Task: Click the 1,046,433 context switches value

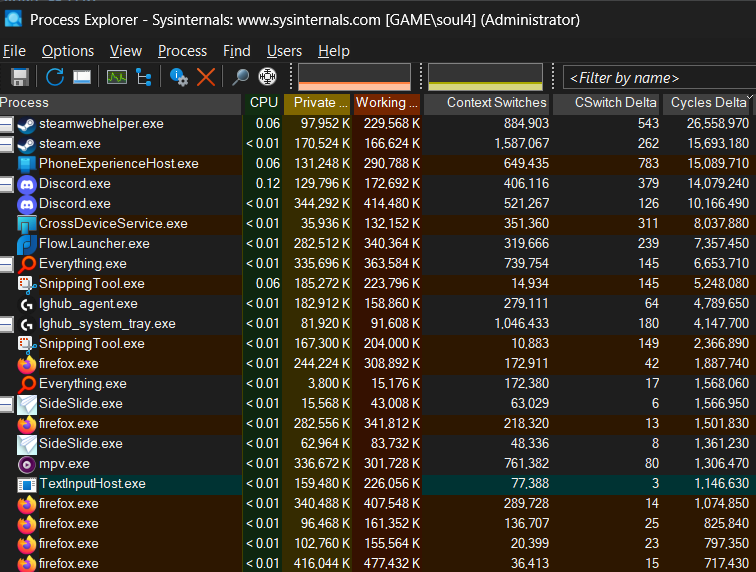Action: (x=521, y=323)
